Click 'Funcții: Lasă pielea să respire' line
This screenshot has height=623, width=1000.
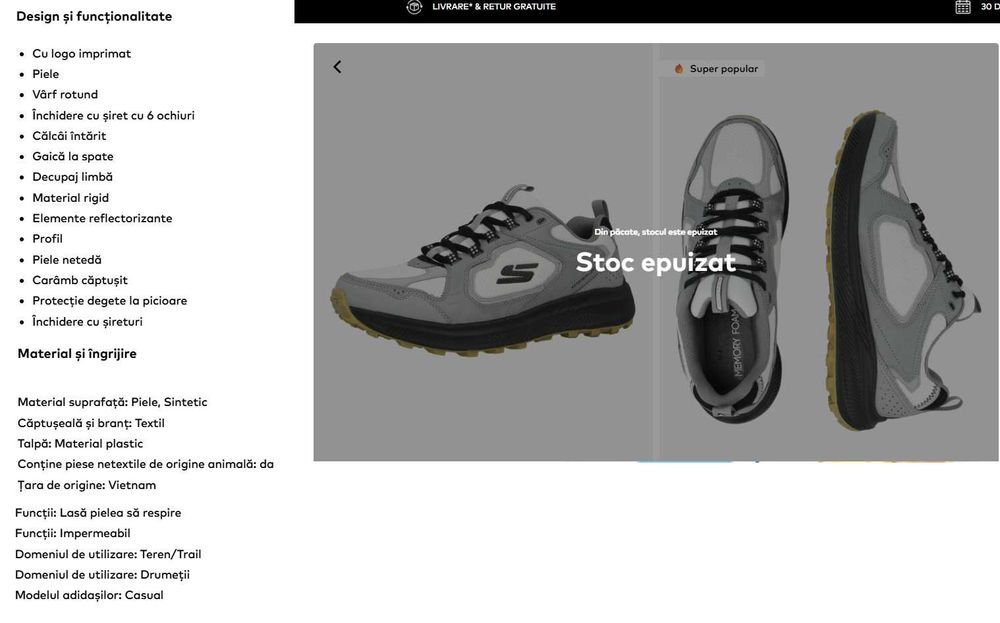pos(98,513)
